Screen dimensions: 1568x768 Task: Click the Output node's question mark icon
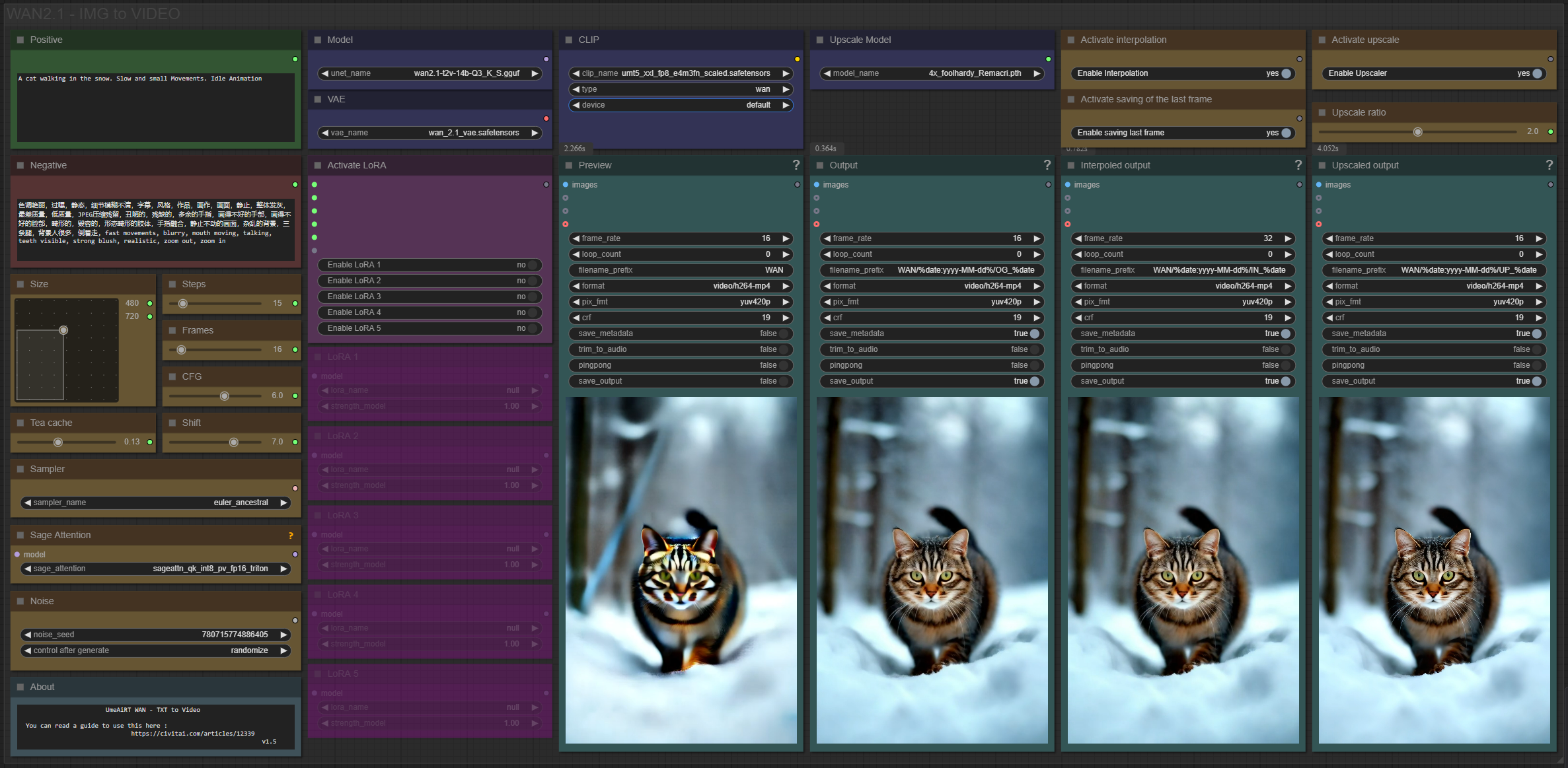pyautogui.click(x=1047, y=165)
